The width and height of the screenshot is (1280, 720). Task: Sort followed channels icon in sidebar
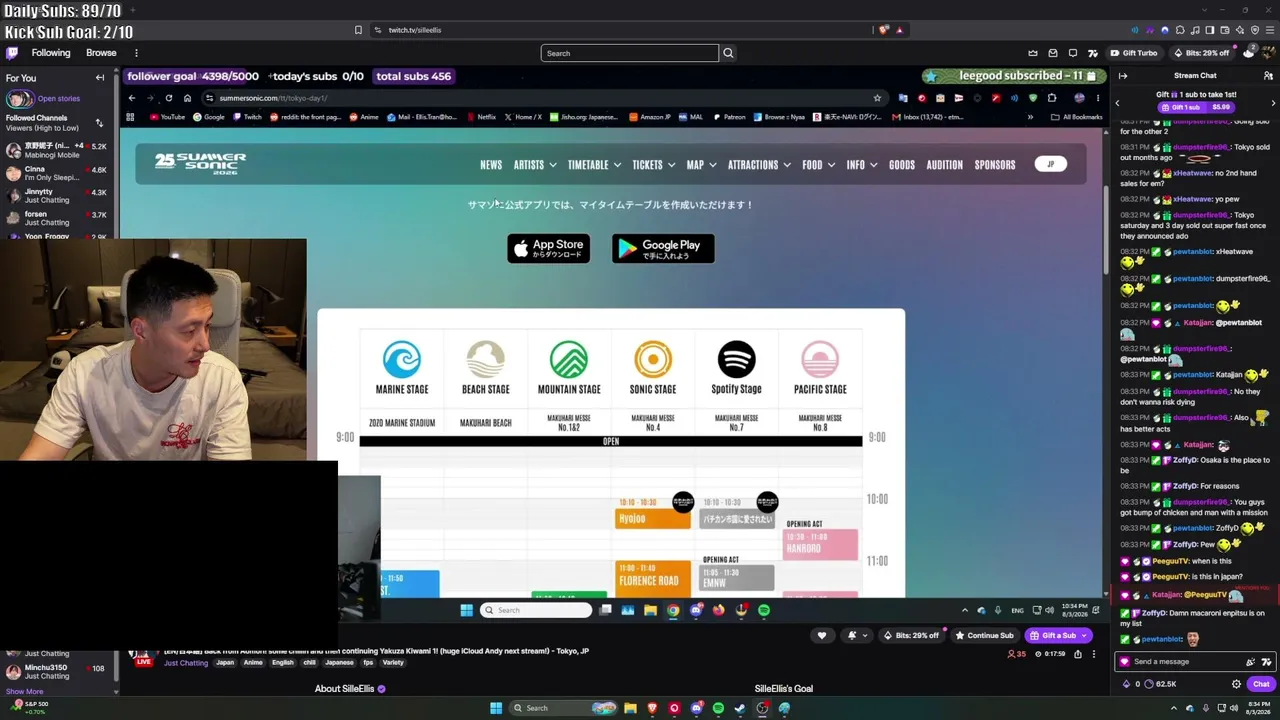coord(99,123)
